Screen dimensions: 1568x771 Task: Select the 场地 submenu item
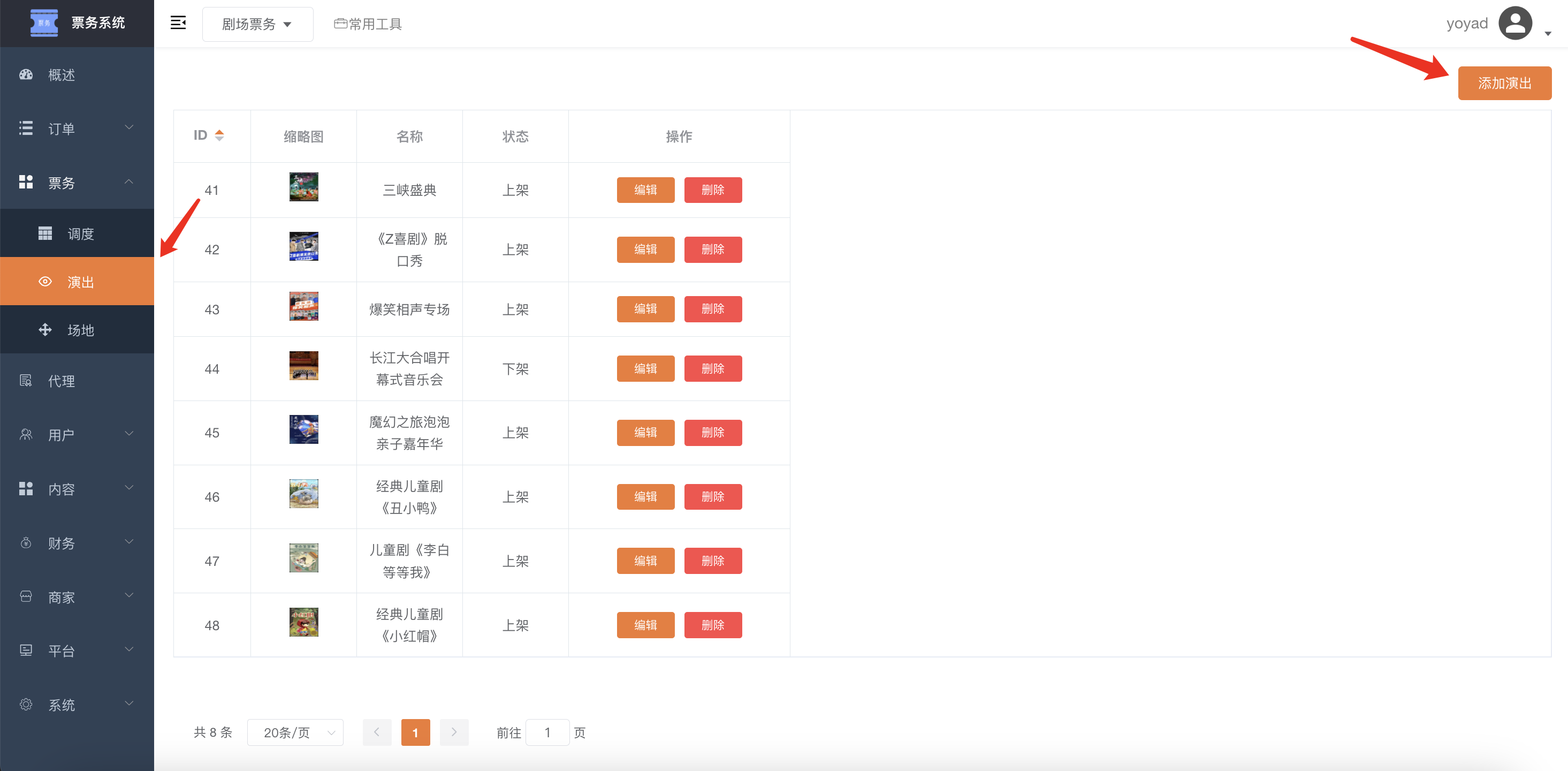(x=77, y=330)
